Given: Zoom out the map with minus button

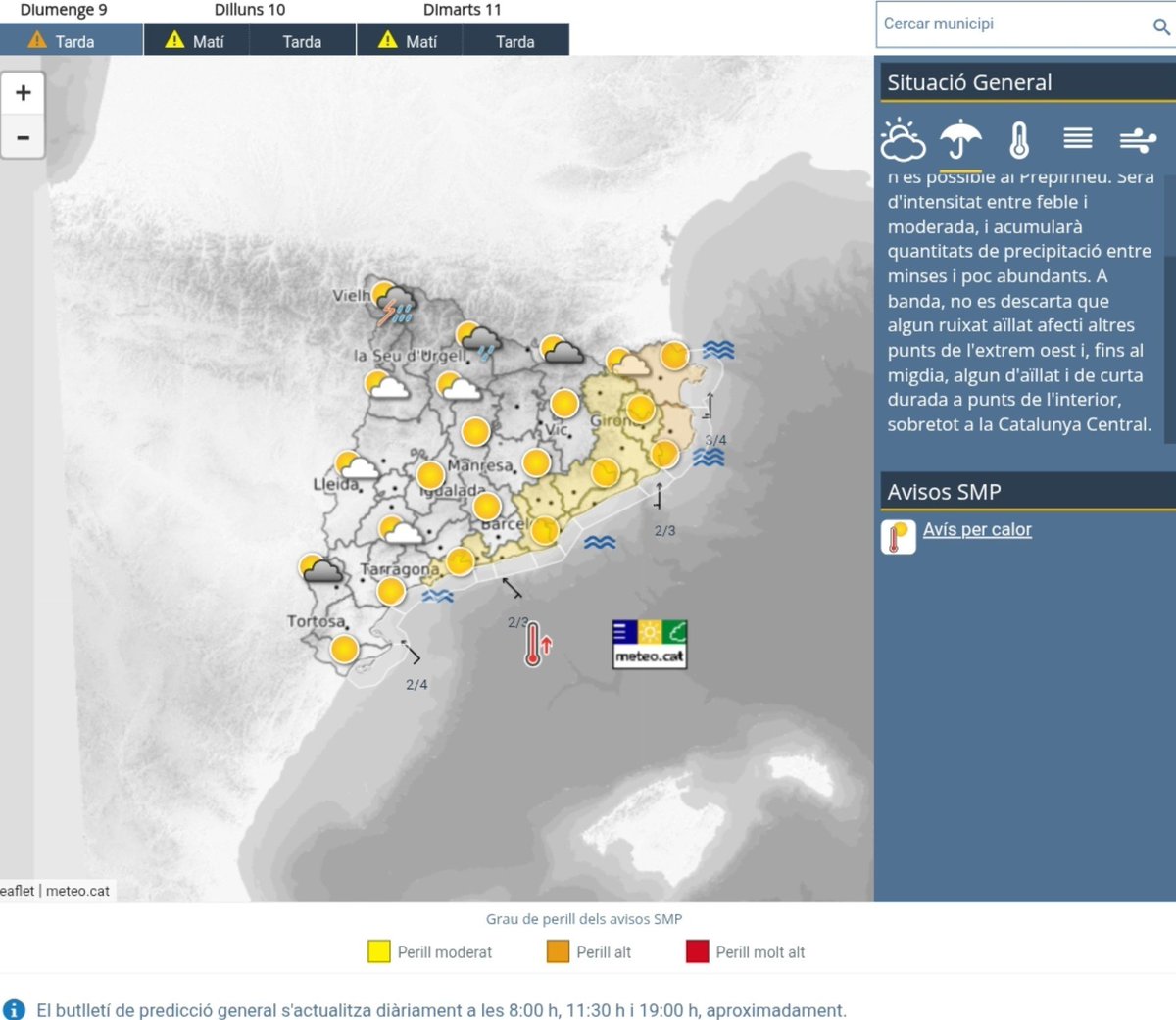Looking at the screenshot, I should tap(24, 137).
